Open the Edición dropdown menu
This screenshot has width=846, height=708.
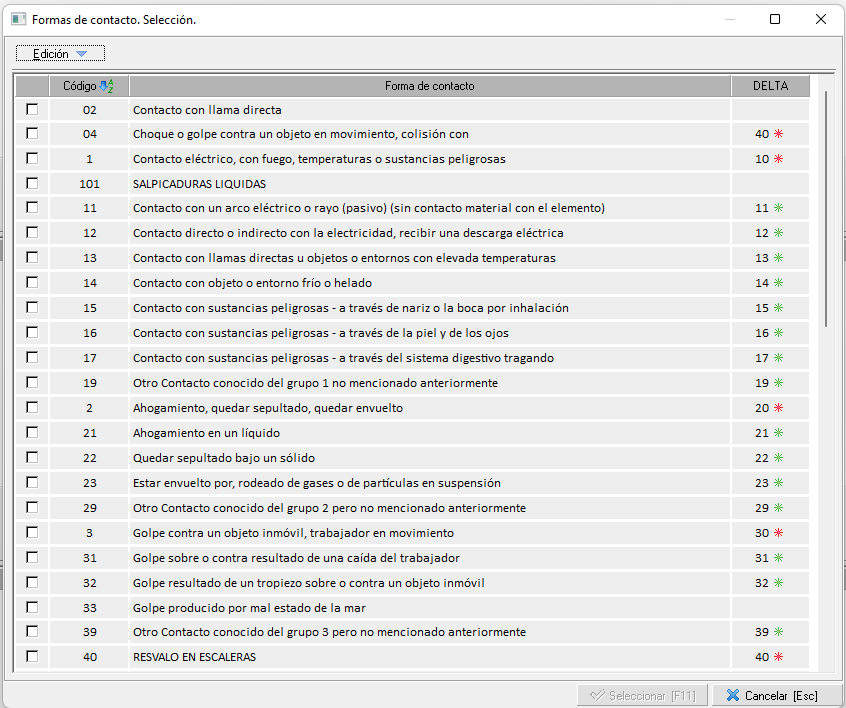(x=61, y=54)
